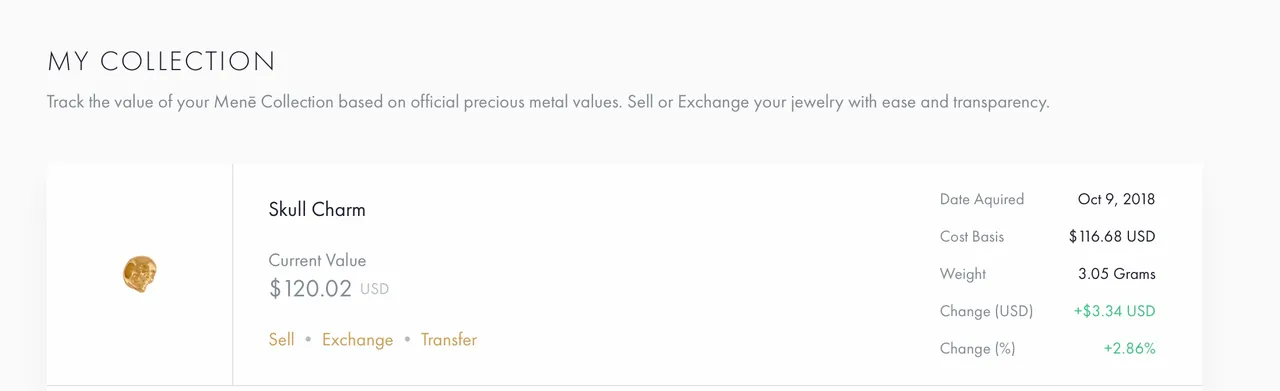The image size is (1280, 391).
Task: Click the Weight label
Action: coord(963,274)
